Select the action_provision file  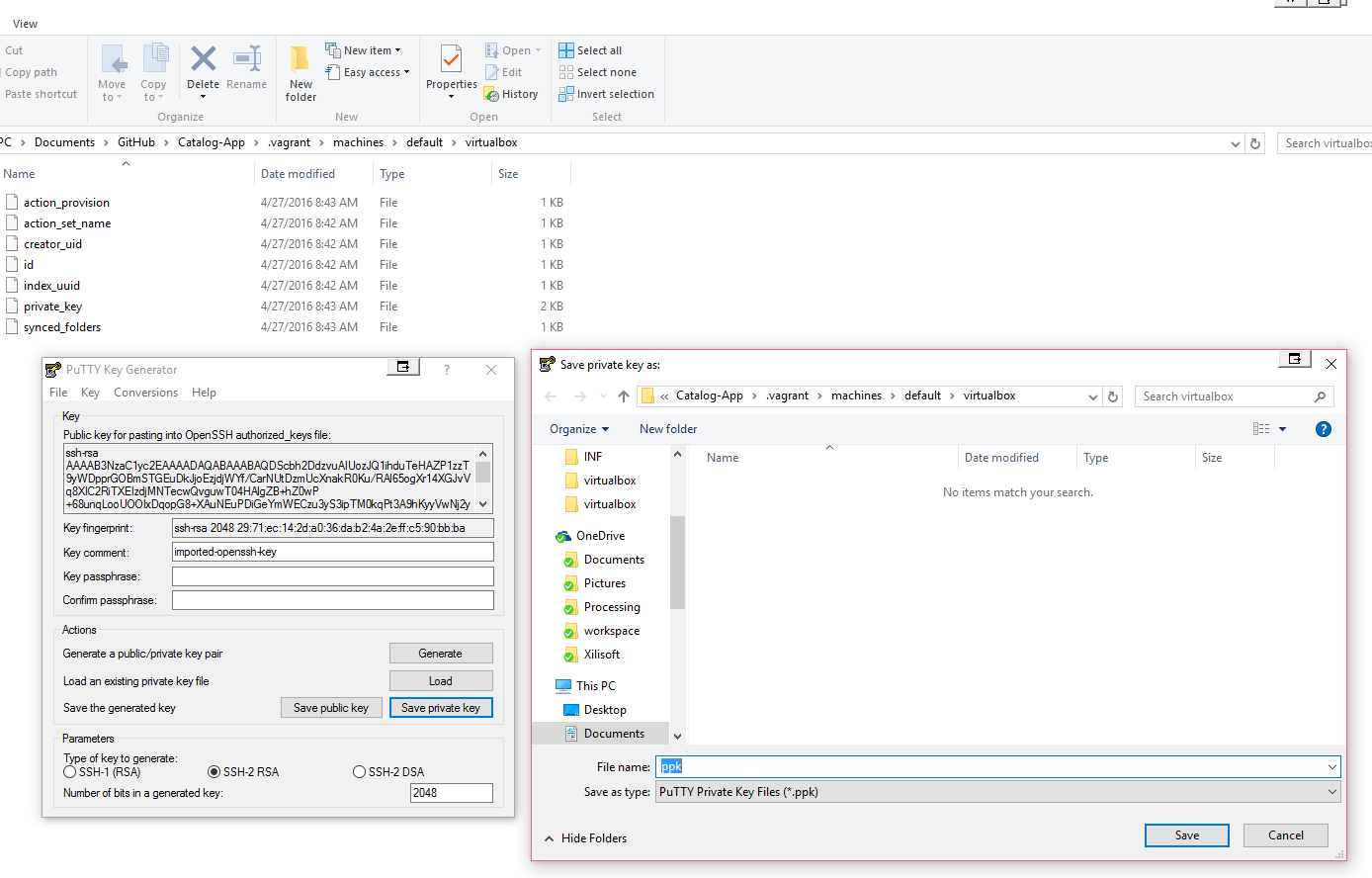coord(67,203)
